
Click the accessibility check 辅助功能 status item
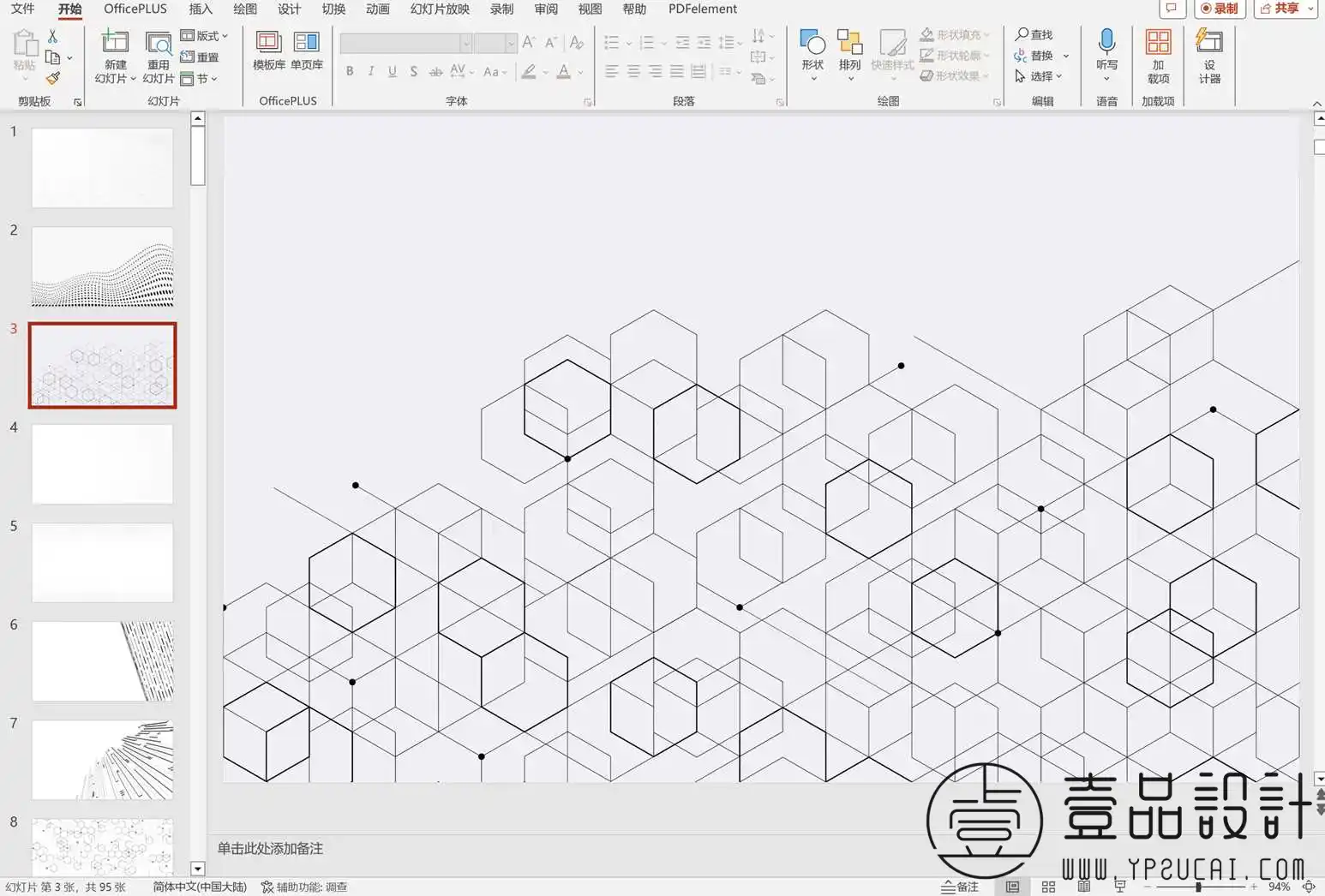[x=304, y=887]
